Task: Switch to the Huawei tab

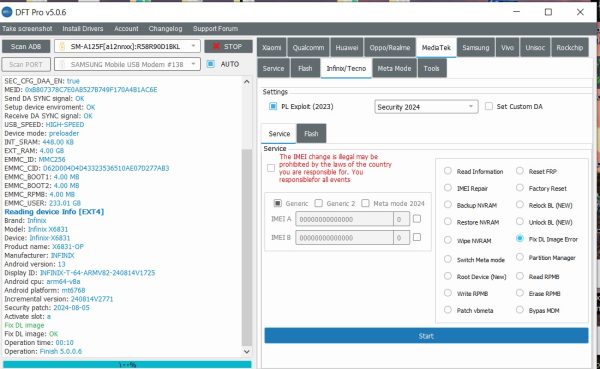Action: 347,47
